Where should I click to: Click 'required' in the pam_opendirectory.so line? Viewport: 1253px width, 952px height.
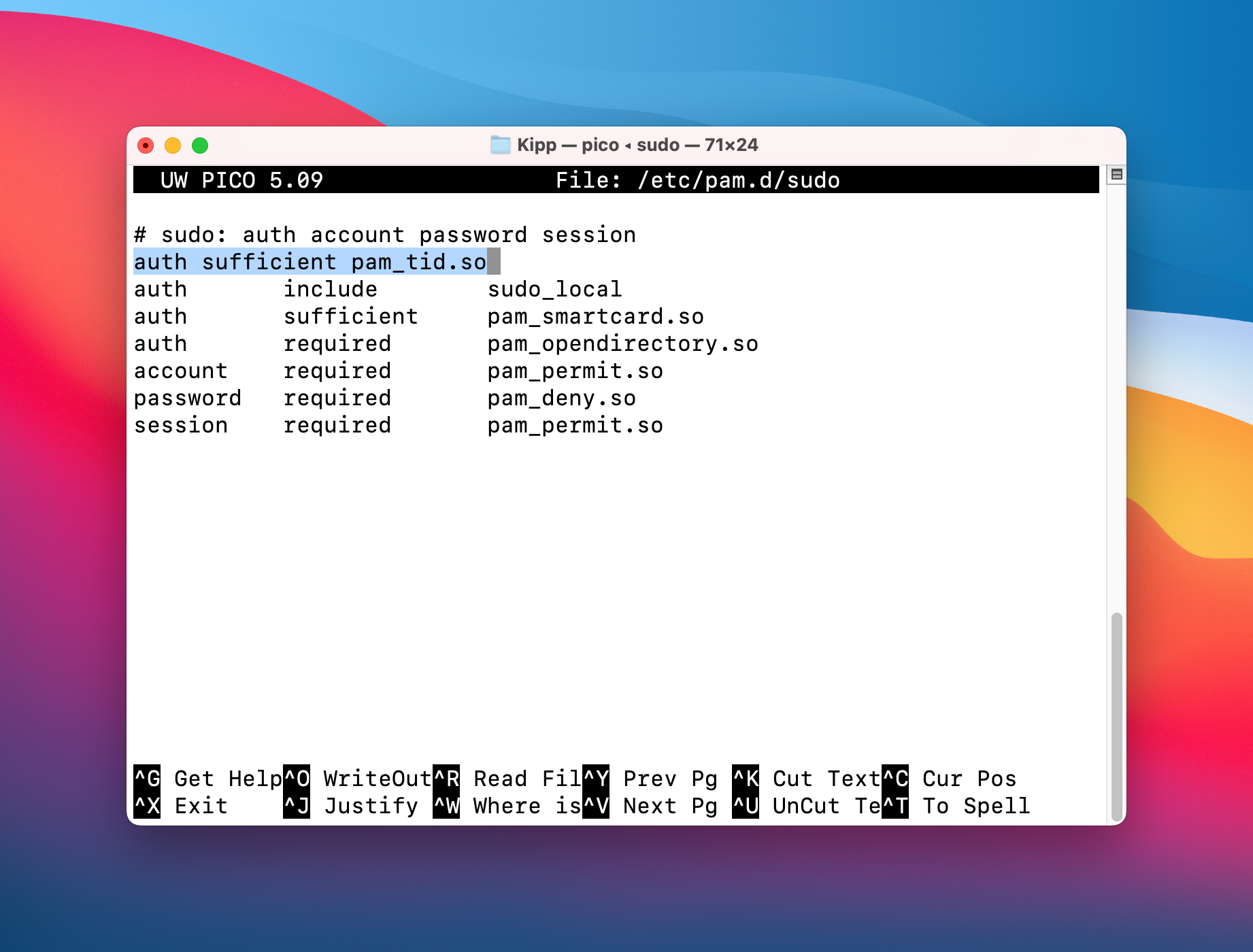coord(337,343)
